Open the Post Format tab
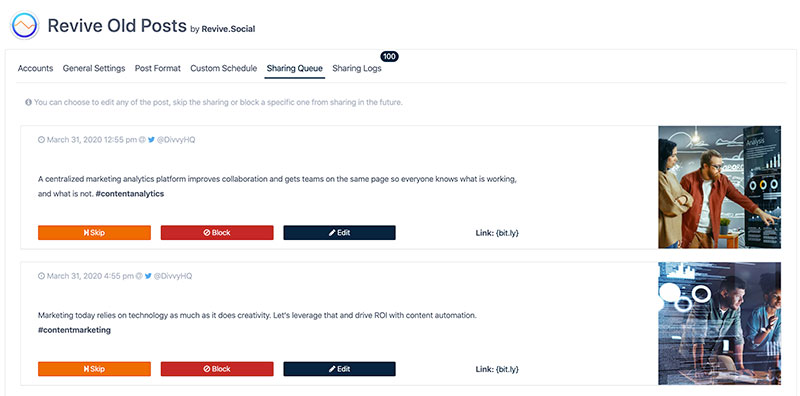 point(158,68)
